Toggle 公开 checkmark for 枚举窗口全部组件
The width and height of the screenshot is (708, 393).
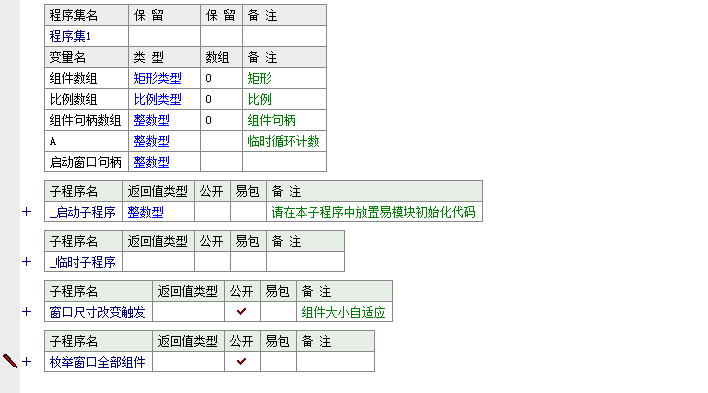click(242, 361)
